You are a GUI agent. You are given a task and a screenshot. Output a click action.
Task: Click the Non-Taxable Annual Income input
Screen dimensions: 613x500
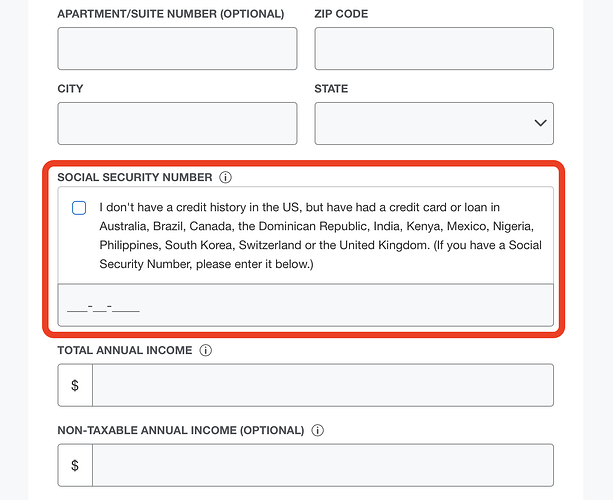322,465
